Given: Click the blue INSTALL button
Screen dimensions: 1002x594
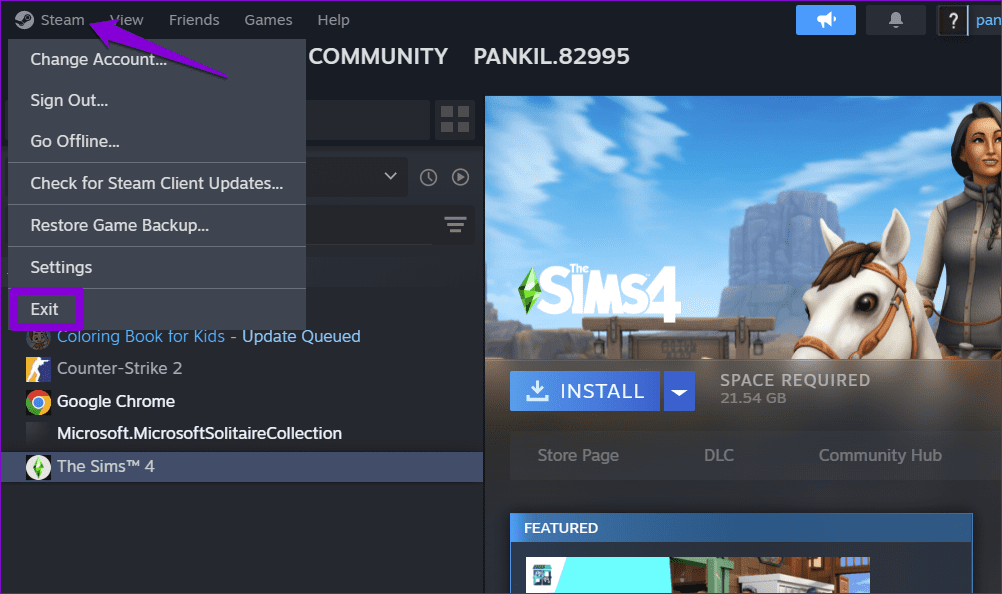Looking at the screenshot, I should click(585, 391).
